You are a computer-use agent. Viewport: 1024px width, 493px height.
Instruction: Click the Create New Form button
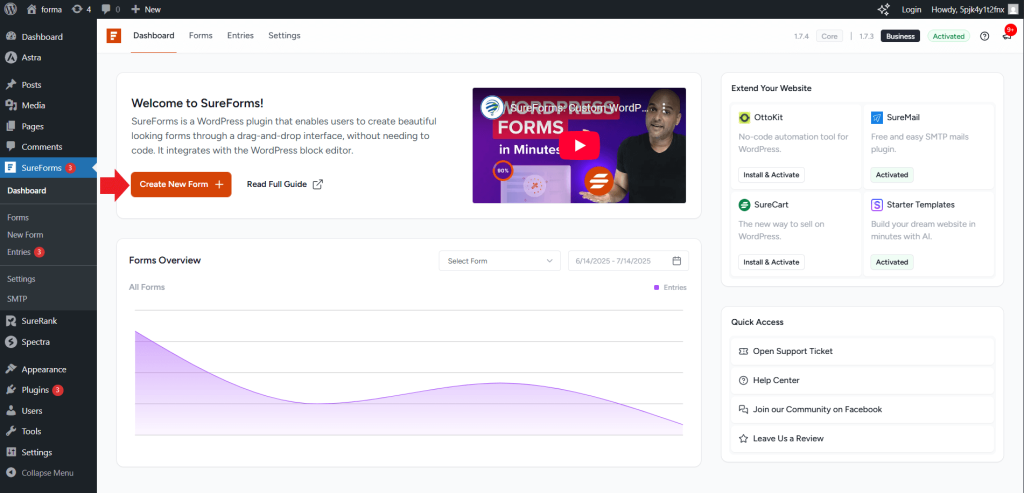[x=181, y=184]
